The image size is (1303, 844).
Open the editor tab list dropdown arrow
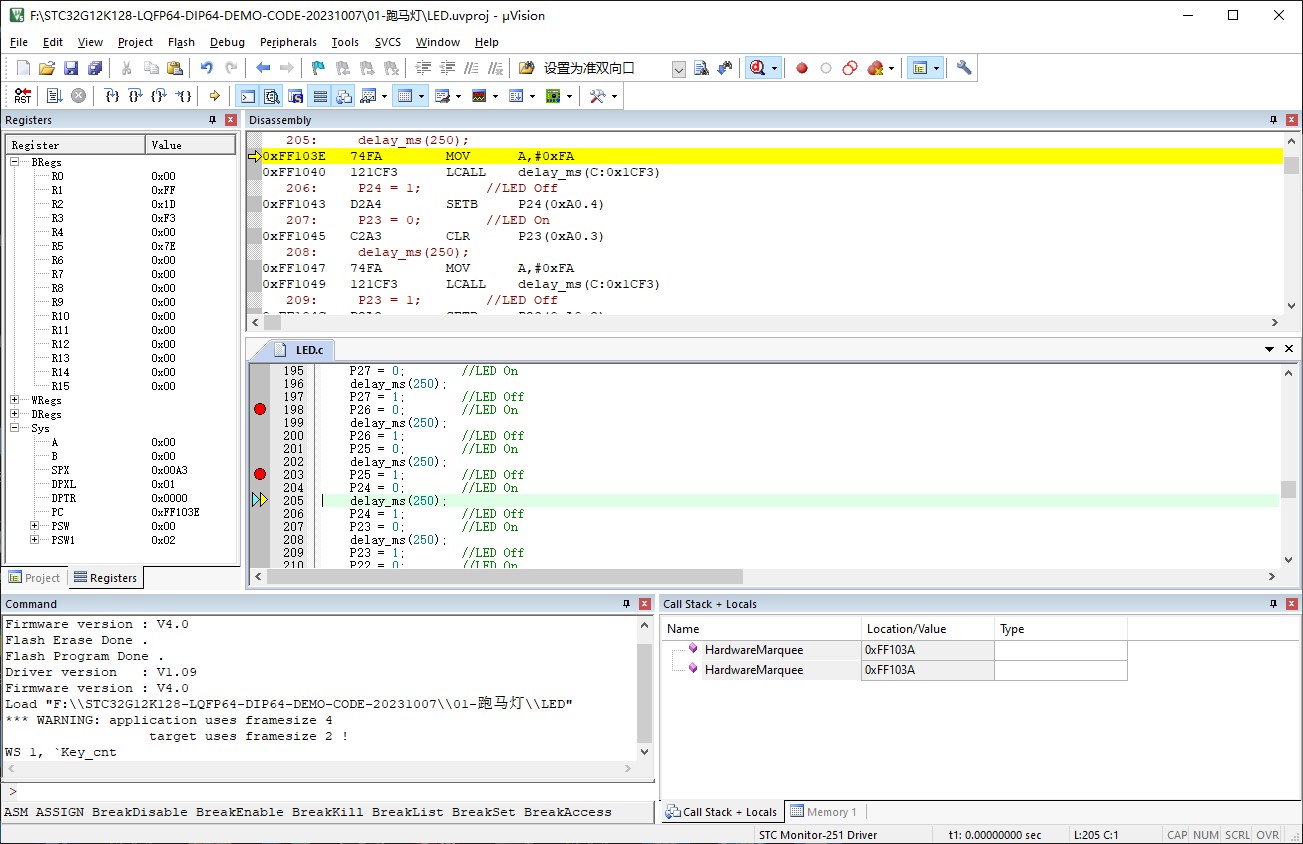[x=1270, y=349]
